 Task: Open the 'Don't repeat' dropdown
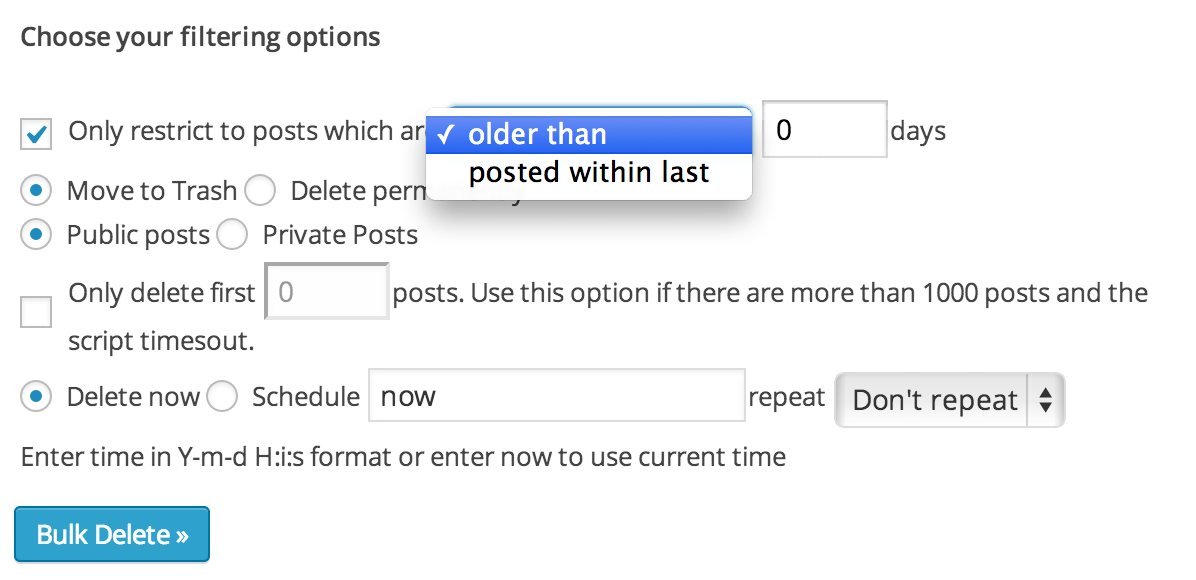935,400
